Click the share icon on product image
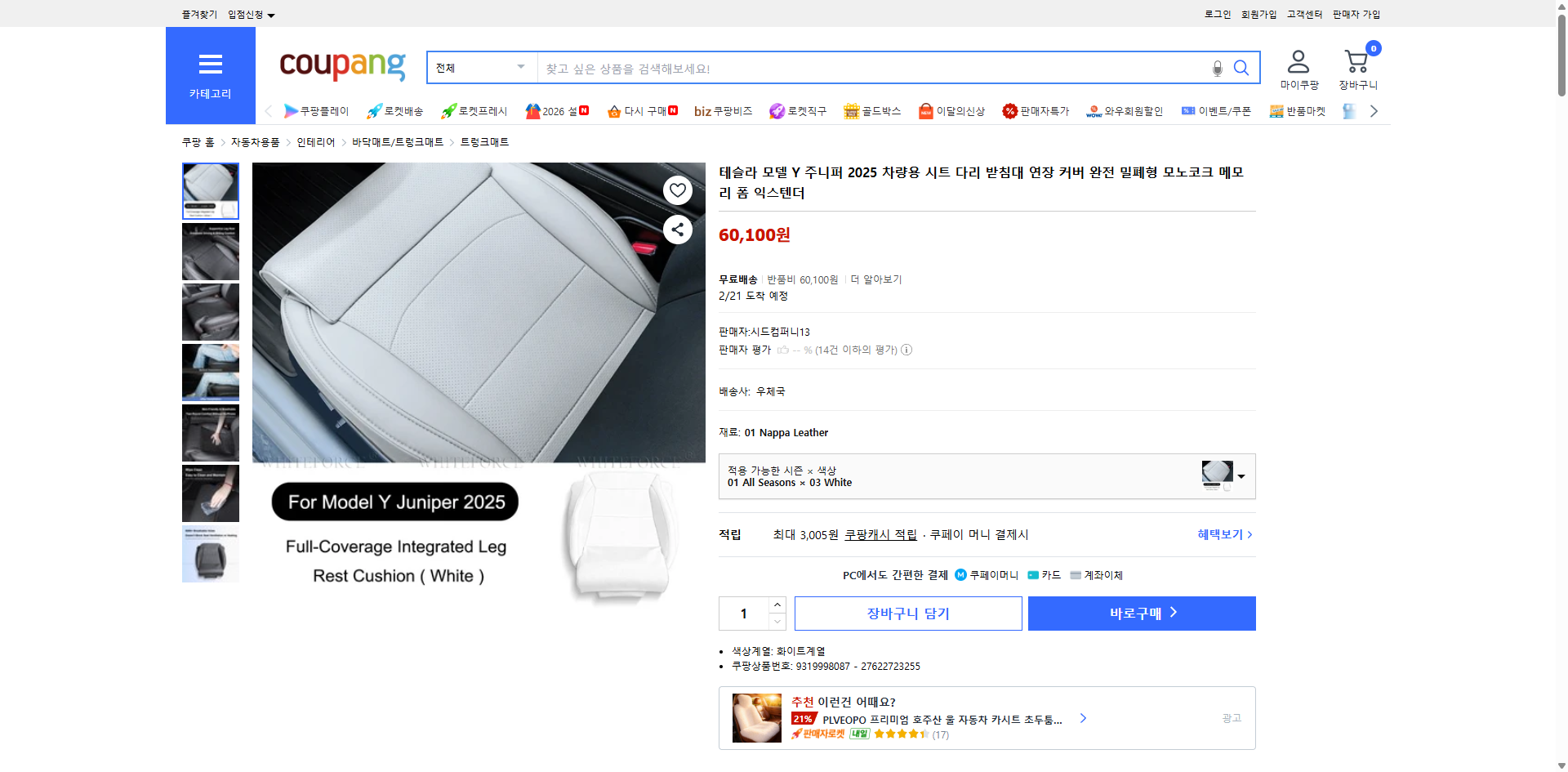Image resolution: width=1568 pixels, height=772 pixels. [x=677, y=230]
